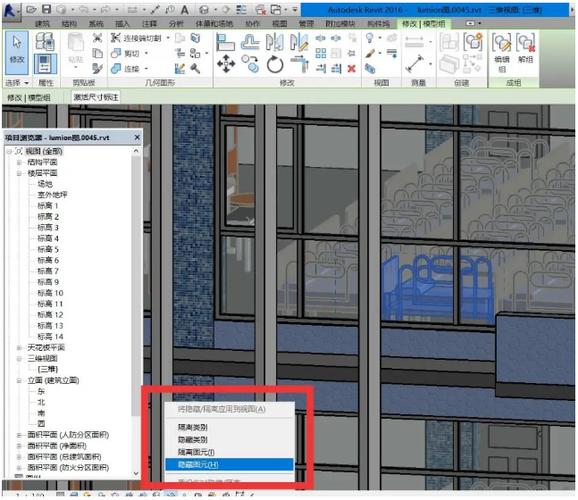Viewport: 578px width, 500px height.
Task: Expand the 面积平面 (净面积) node
Action: (19, 446)
